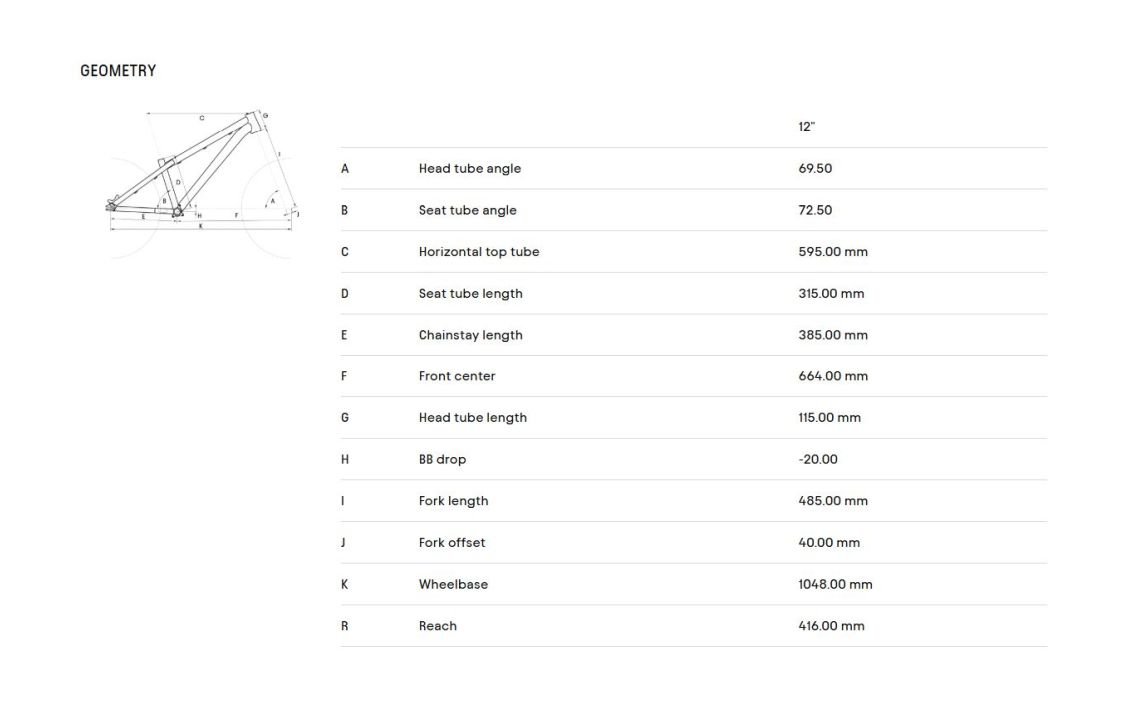The image size is (1134, 709).
Task: Click the 1048.00 mm wheelbase value
Action: [x=835, y=585]
